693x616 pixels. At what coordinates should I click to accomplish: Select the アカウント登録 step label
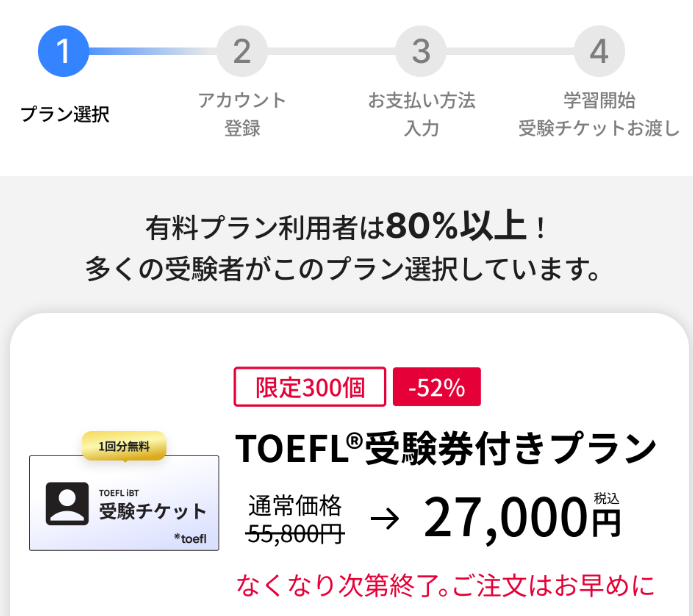click(242, 114)
